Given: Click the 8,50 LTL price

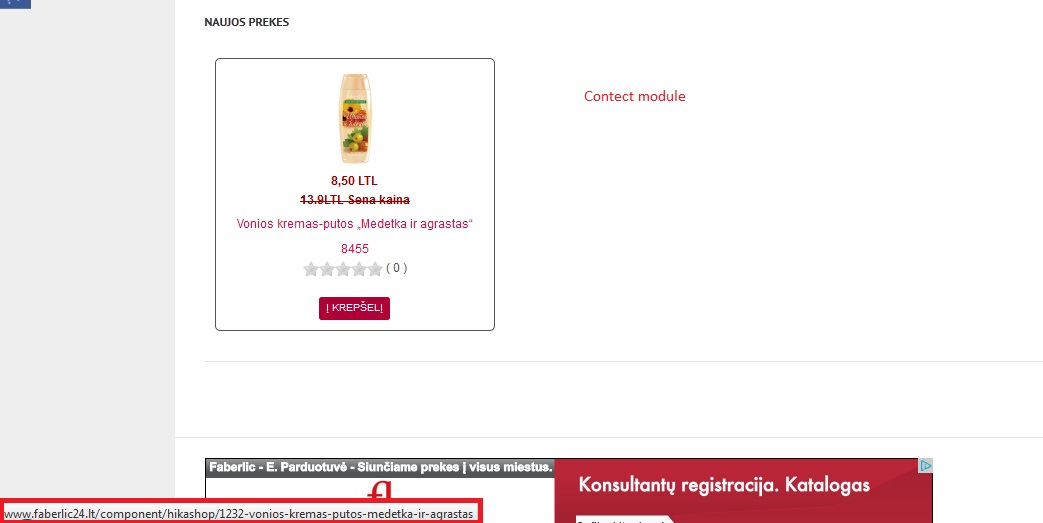Looking at the screenshot, I should pos(354,181).
